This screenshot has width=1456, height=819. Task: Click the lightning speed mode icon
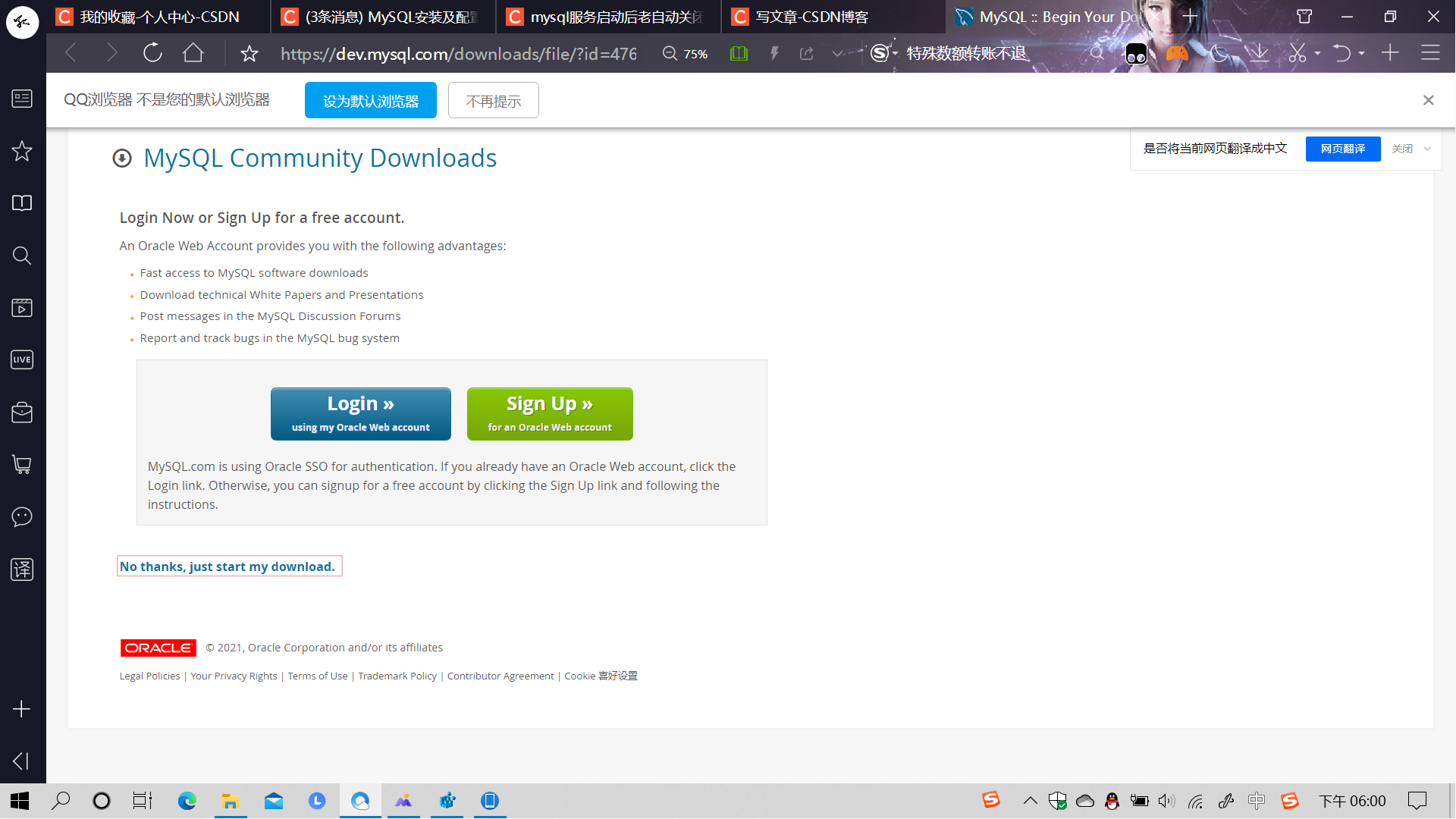774,54
